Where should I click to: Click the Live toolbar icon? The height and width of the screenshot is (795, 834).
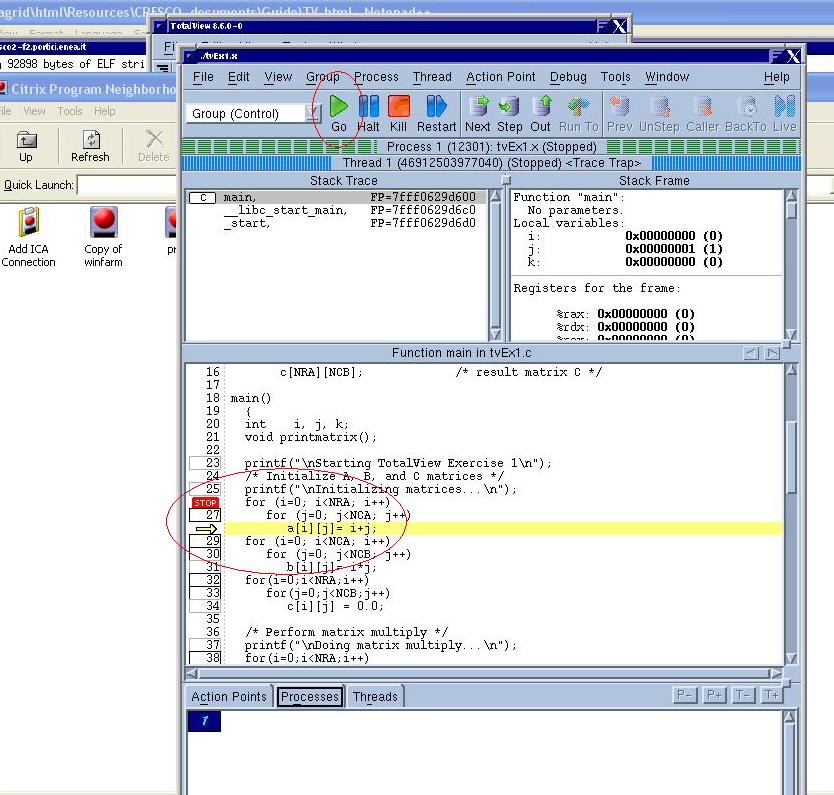click(785, 113)
